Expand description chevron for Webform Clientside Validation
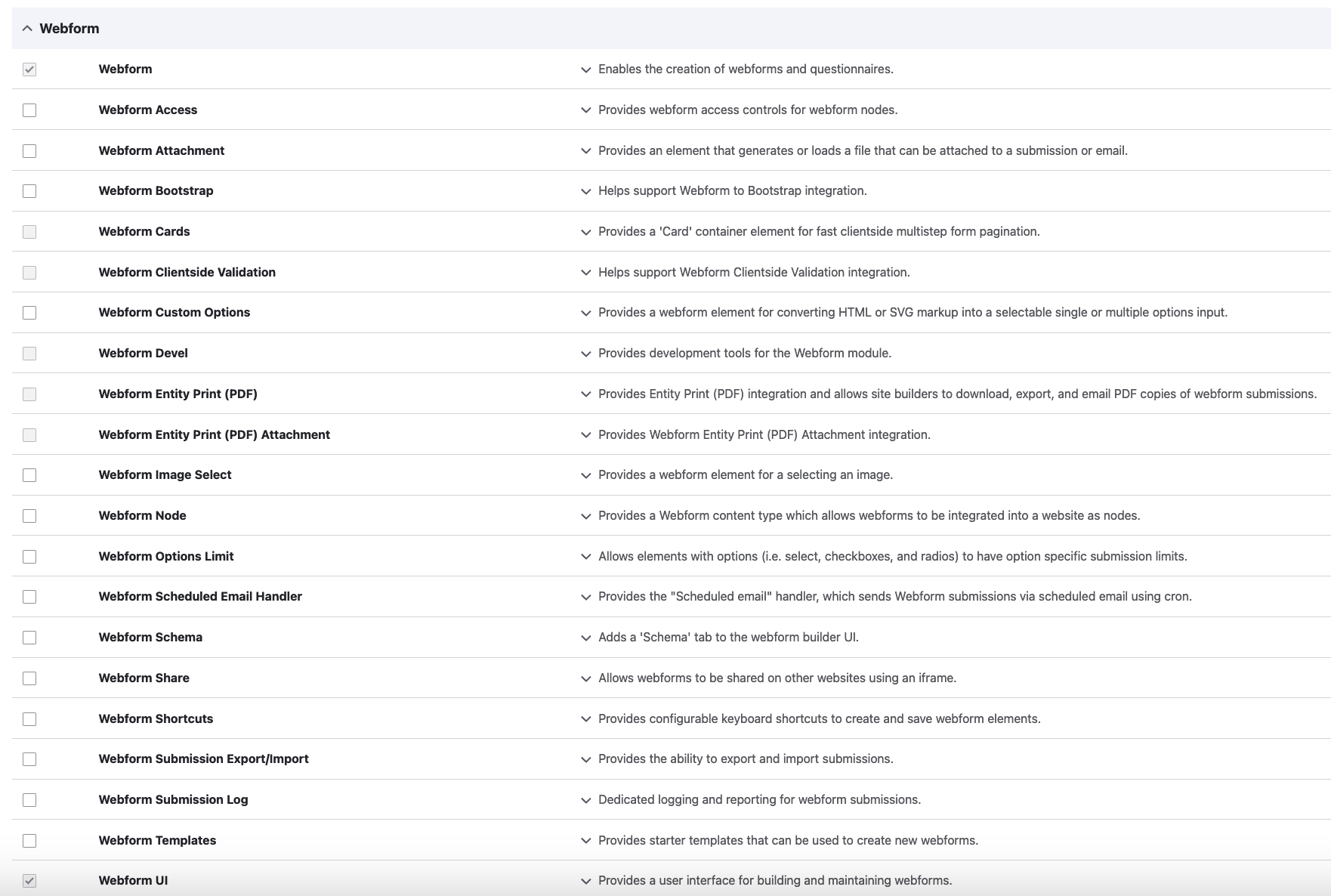The width and height of the screenshot is (1331, 896). pyautogui.click(x=585, y=273)
